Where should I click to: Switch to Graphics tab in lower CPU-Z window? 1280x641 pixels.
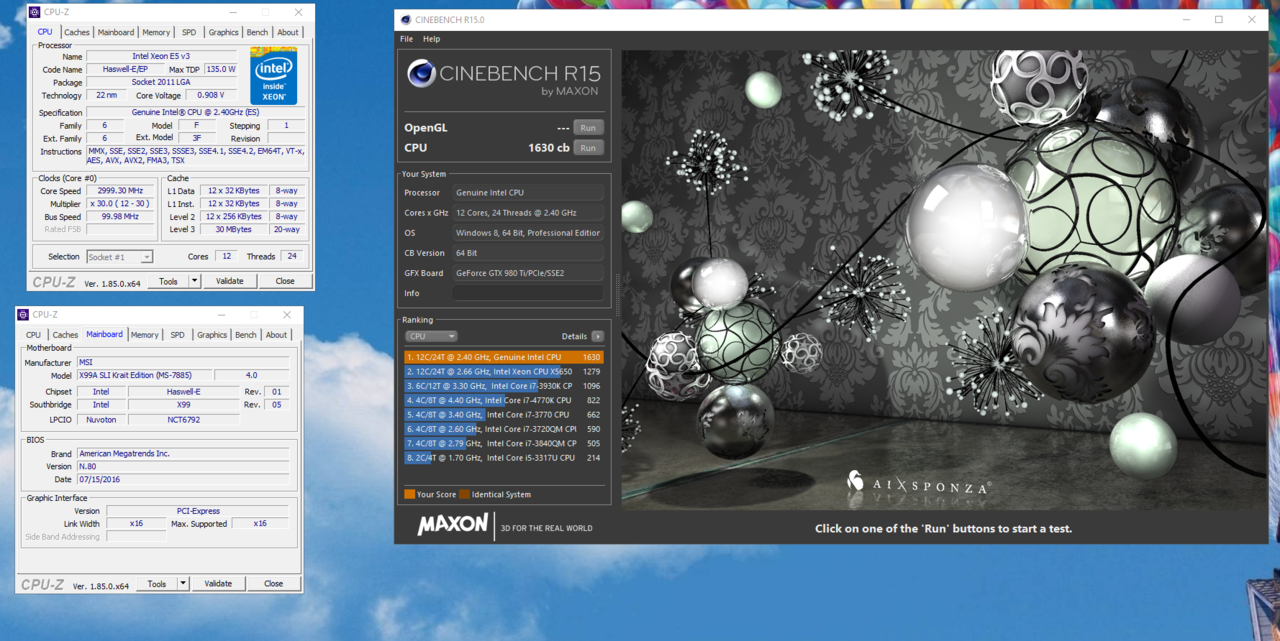[x=212, y=335]
